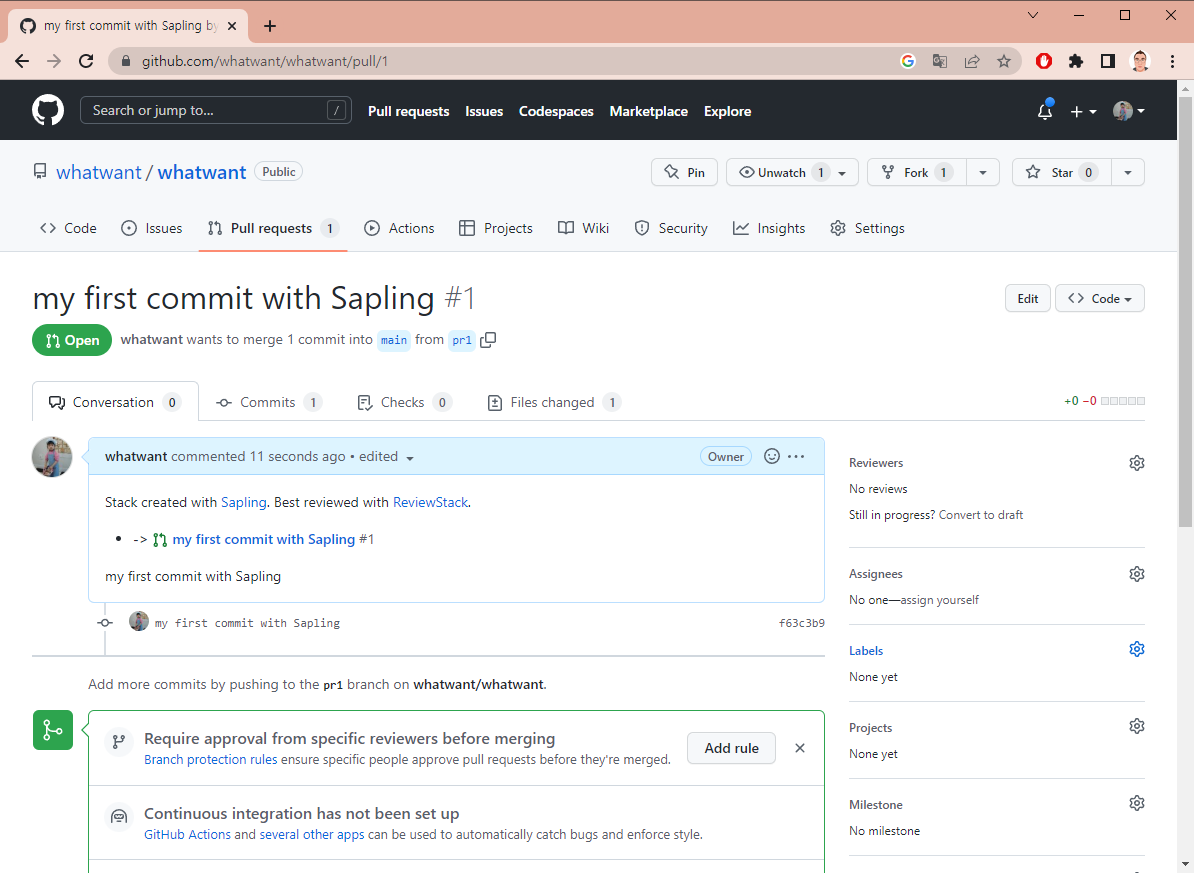Expand the Fork dropdown arrow

tap(982, 173)
